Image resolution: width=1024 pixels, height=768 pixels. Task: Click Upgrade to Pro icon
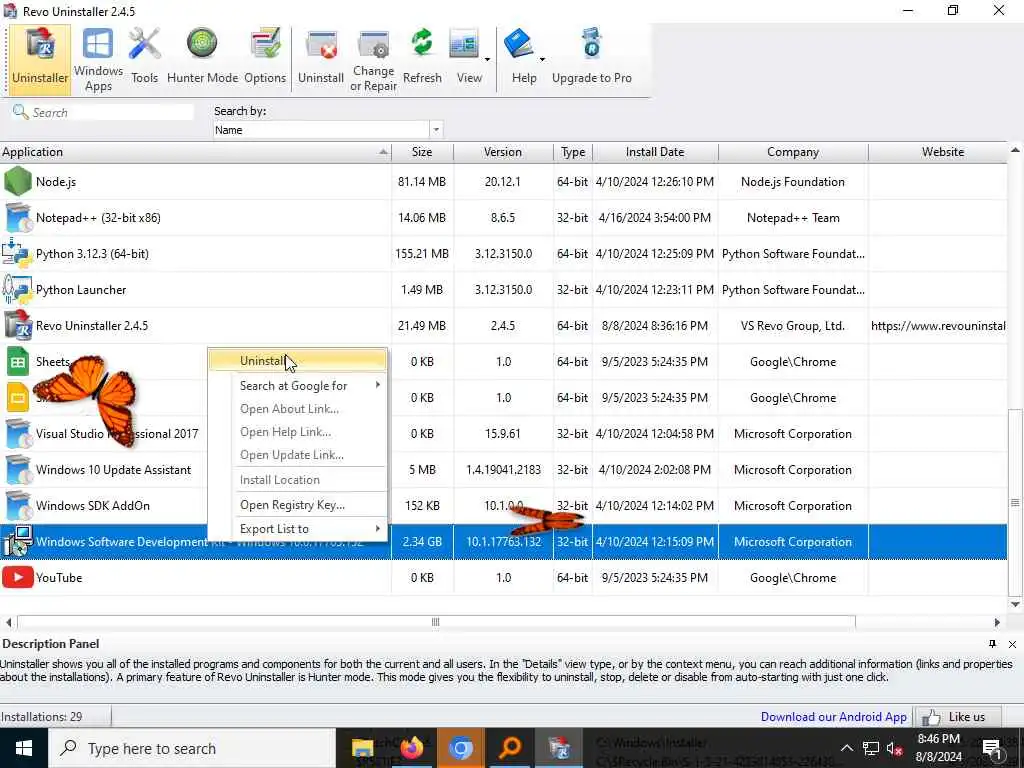(x=592, y=57)
